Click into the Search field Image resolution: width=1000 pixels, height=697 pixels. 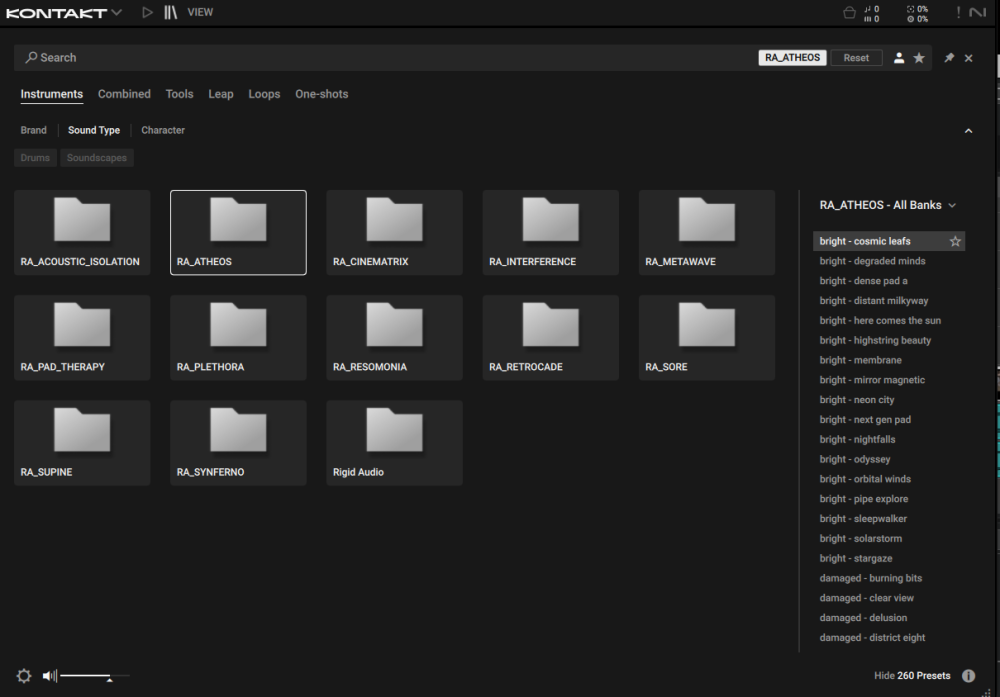tap(383, 57)
